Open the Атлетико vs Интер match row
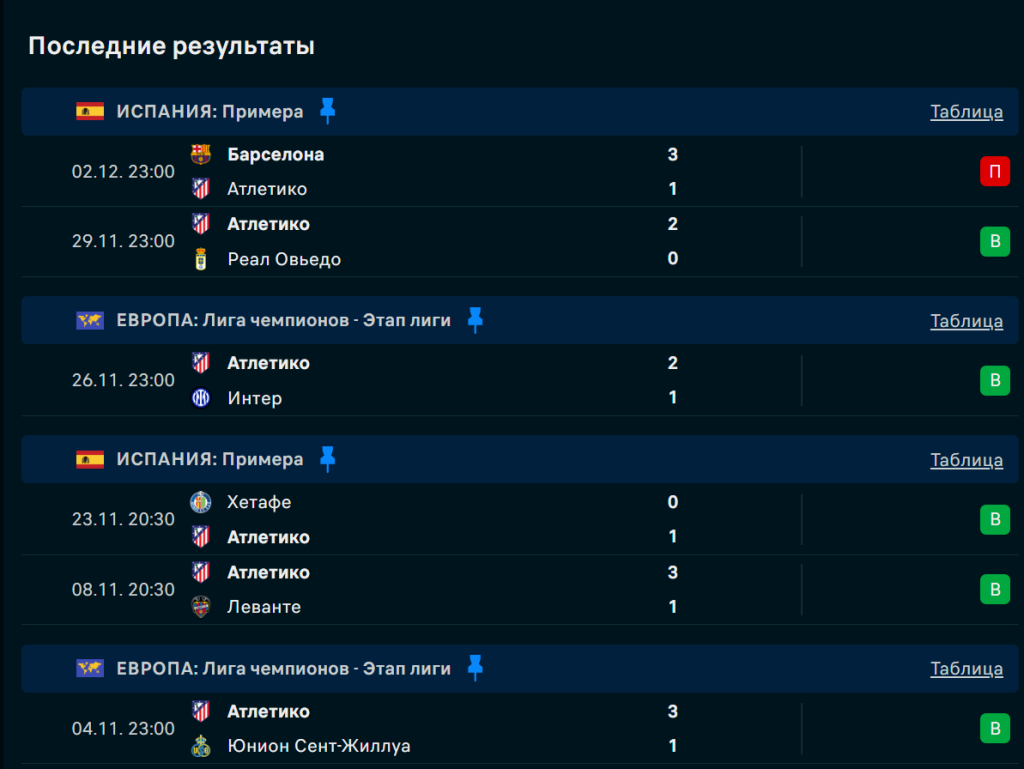The width and height of the screenshot is (1024, 769). click(x=450, y=380)
